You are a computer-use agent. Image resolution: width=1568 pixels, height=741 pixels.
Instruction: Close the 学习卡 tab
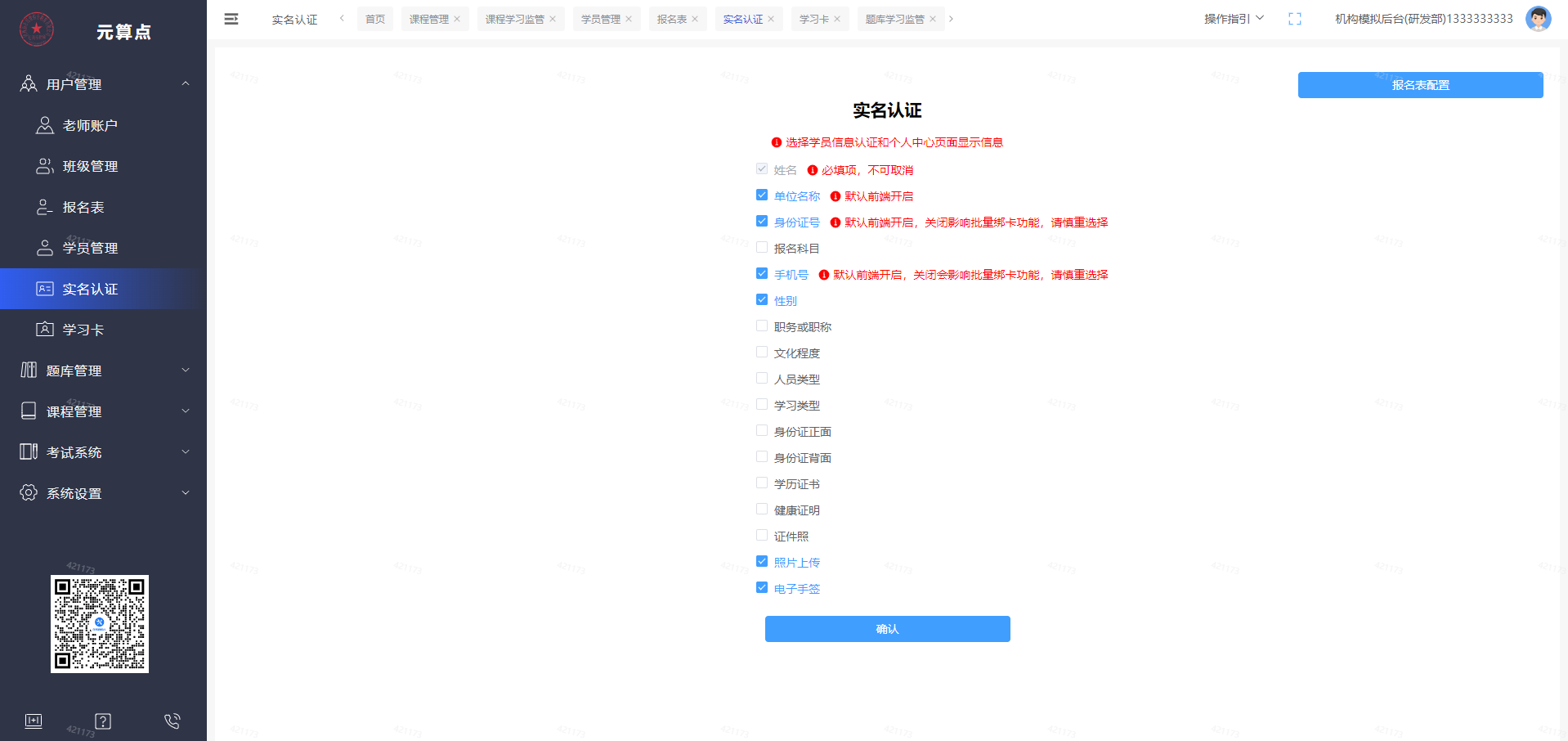(x=837, y=19)
